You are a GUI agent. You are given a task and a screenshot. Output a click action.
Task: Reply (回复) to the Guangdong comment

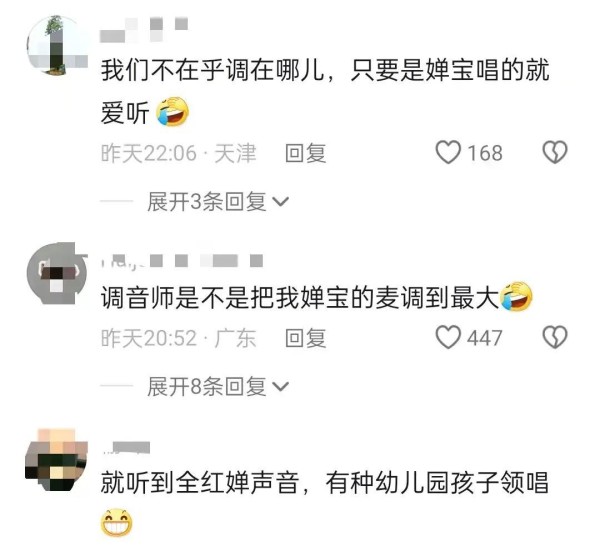coord(305,338)
